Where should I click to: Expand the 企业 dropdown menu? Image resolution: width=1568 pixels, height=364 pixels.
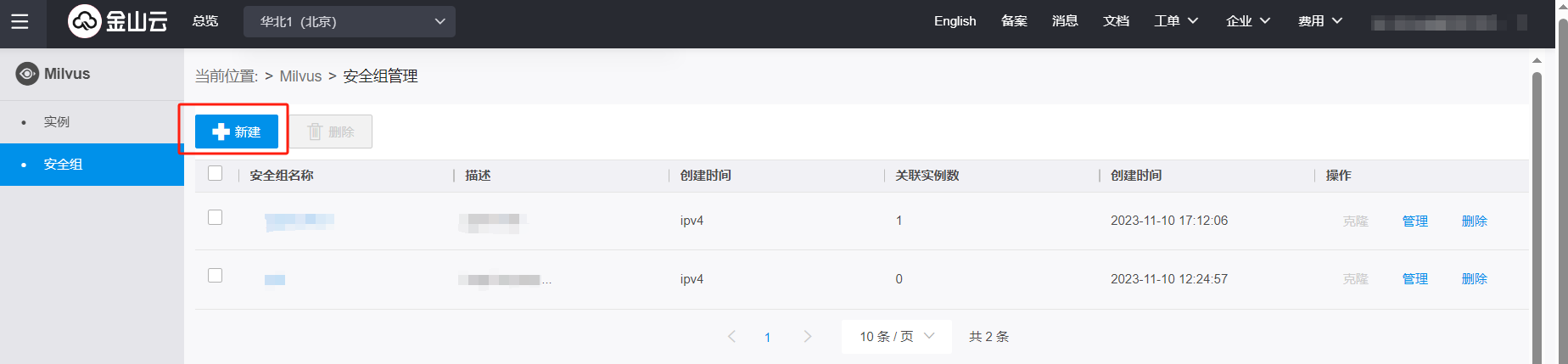tap(1248, 21)
